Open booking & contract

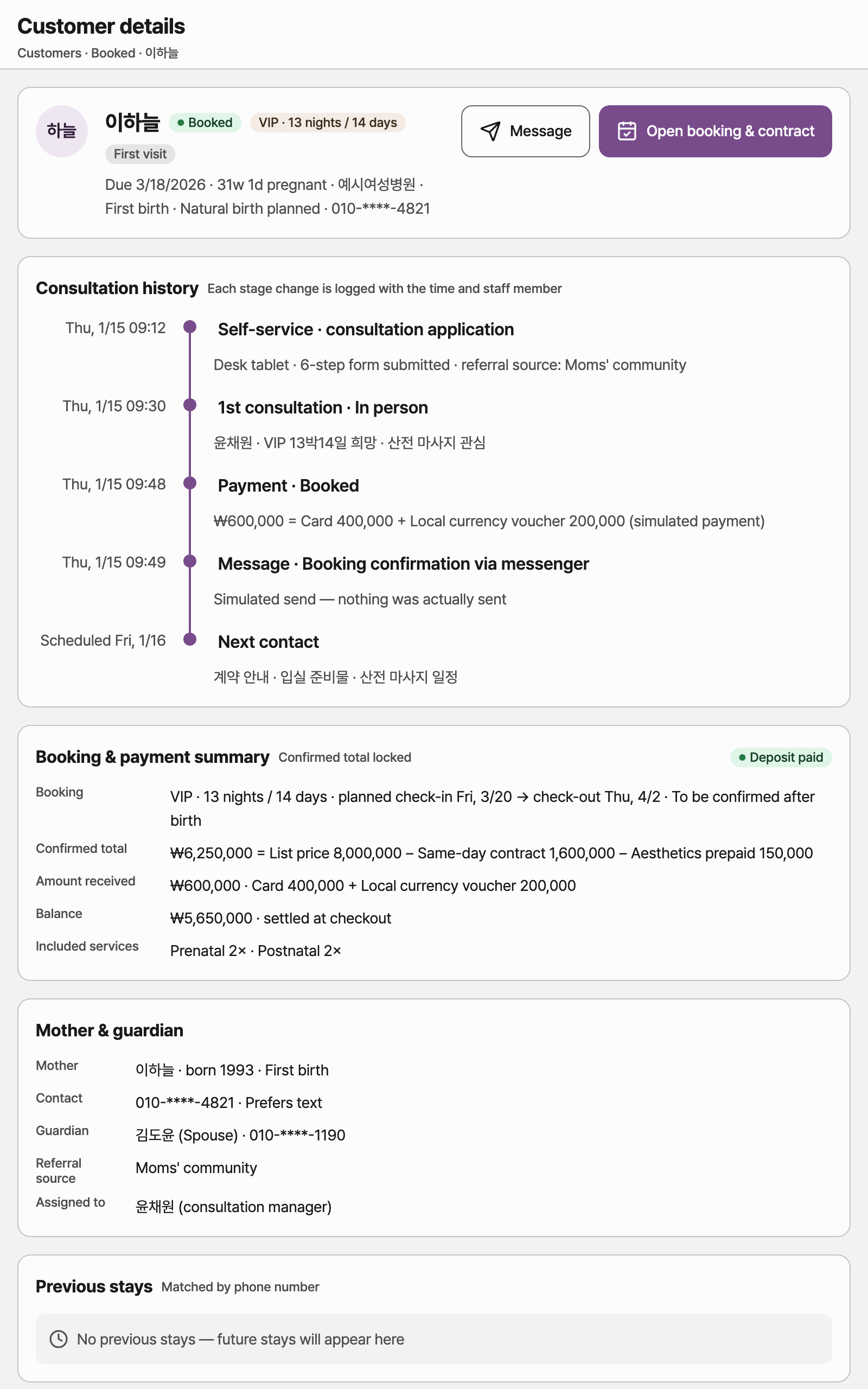tap(714, 131)
